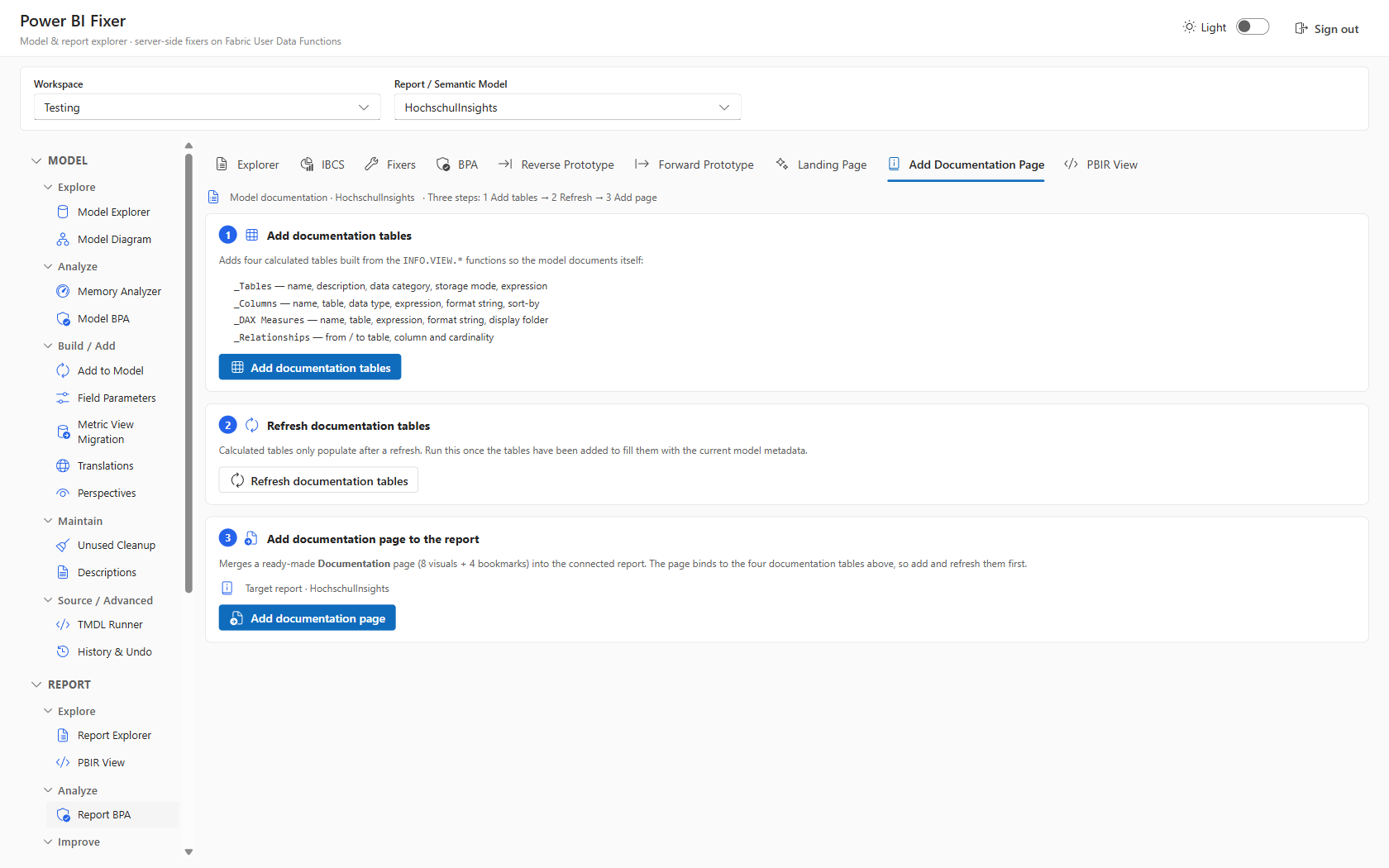Toggle the Light/Dark theme switch

(x=1253, y=26)
